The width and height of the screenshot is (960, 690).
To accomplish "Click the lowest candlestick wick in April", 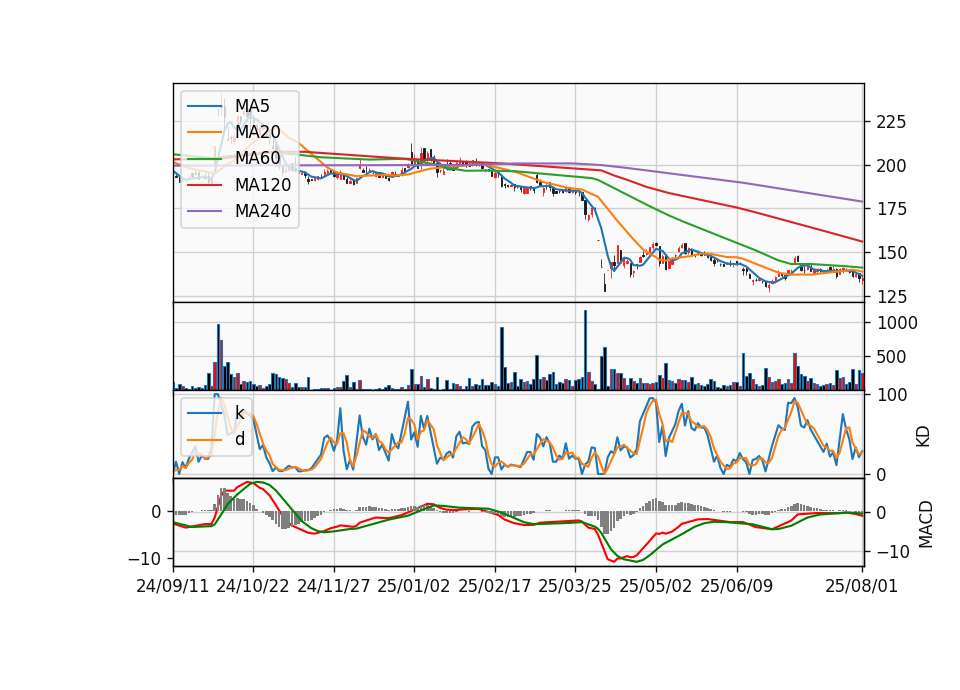I will (x=605, y=282).
